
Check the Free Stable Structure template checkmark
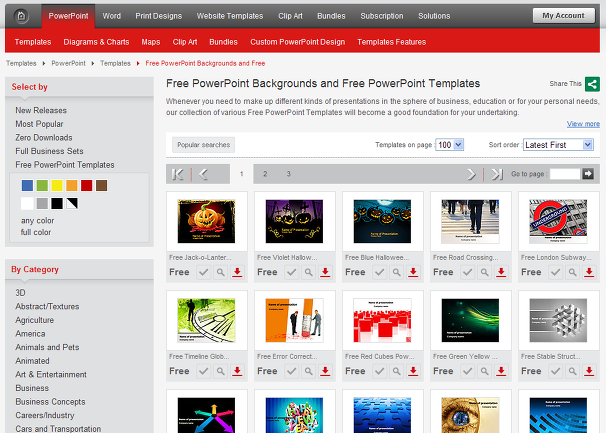(555, 371)
